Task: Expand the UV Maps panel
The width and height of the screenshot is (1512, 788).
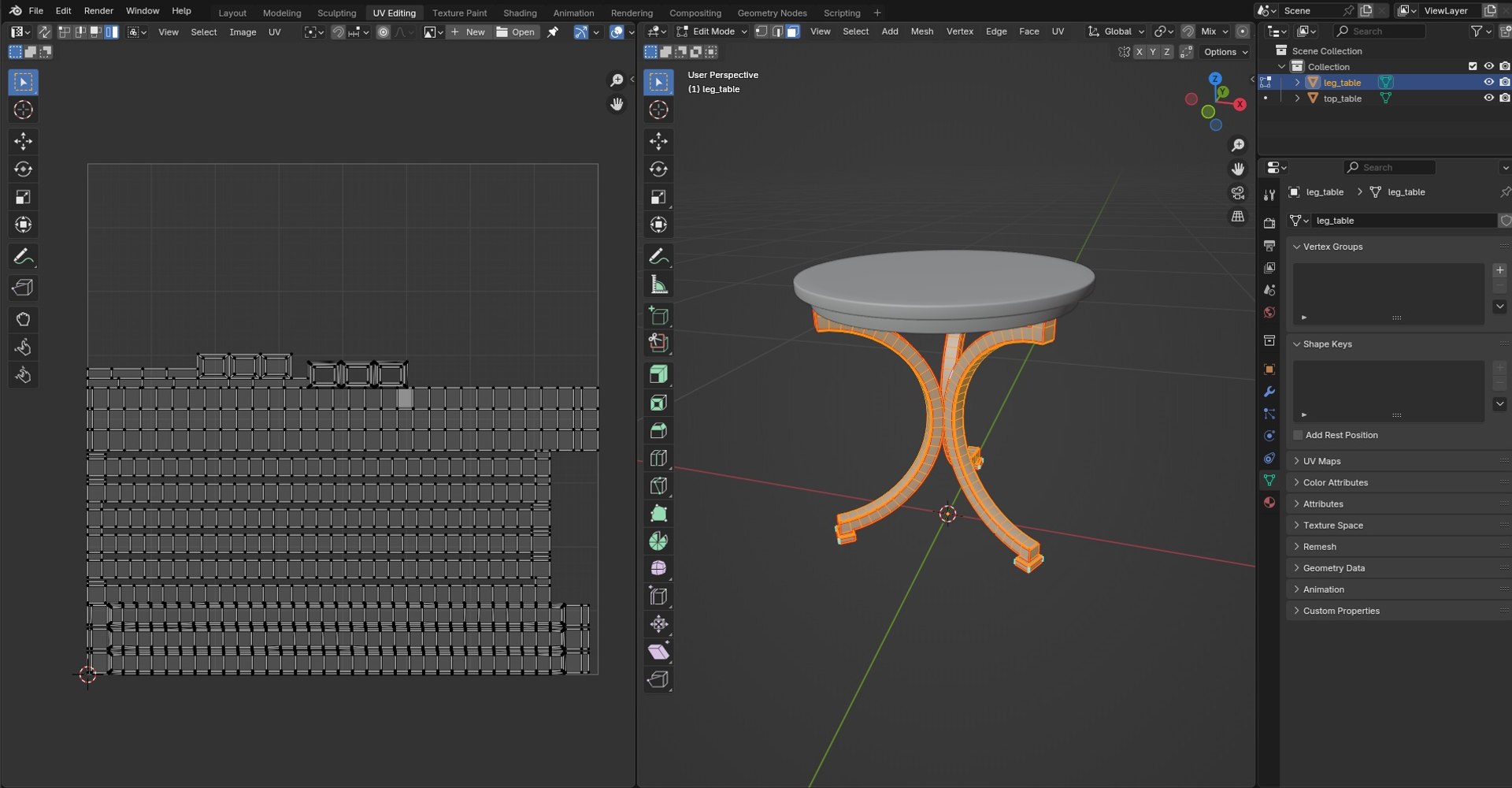Action: coord(1321,461)
